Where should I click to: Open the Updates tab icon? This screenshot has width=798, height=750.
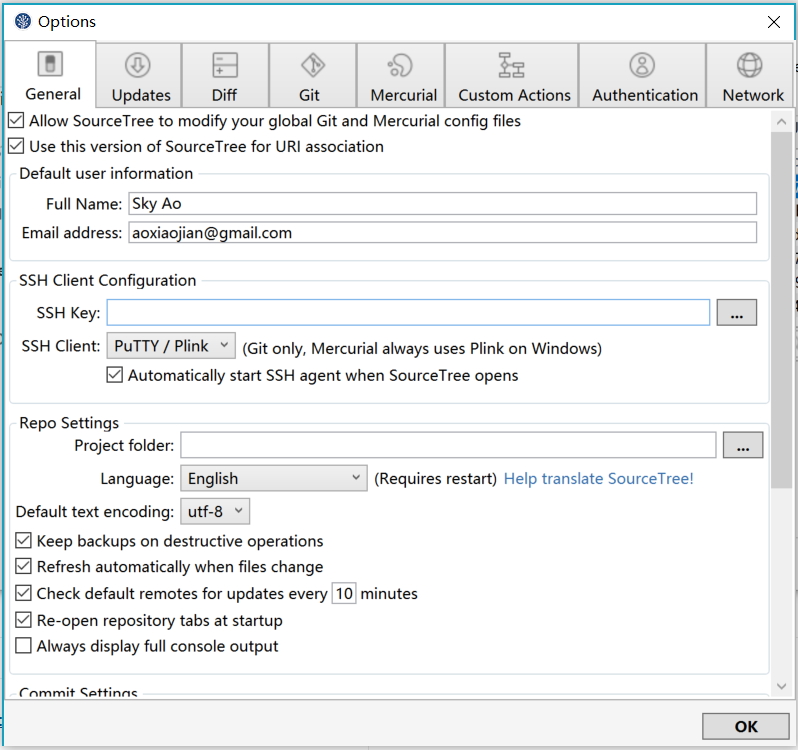[140, 65]
